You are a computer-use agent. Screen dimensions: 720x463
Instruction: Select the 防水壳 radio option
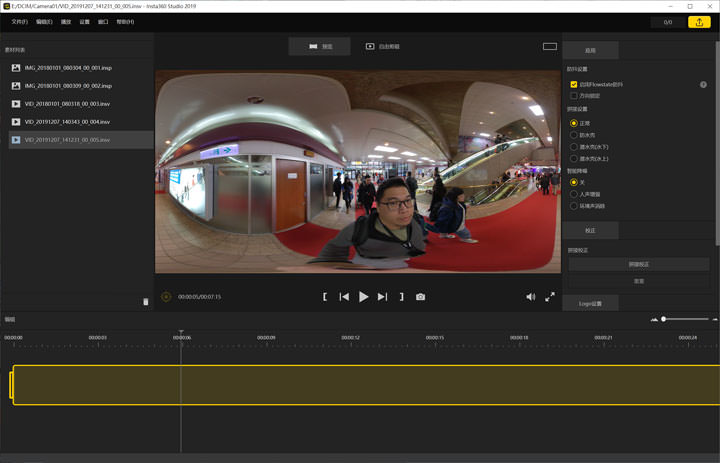574,135
